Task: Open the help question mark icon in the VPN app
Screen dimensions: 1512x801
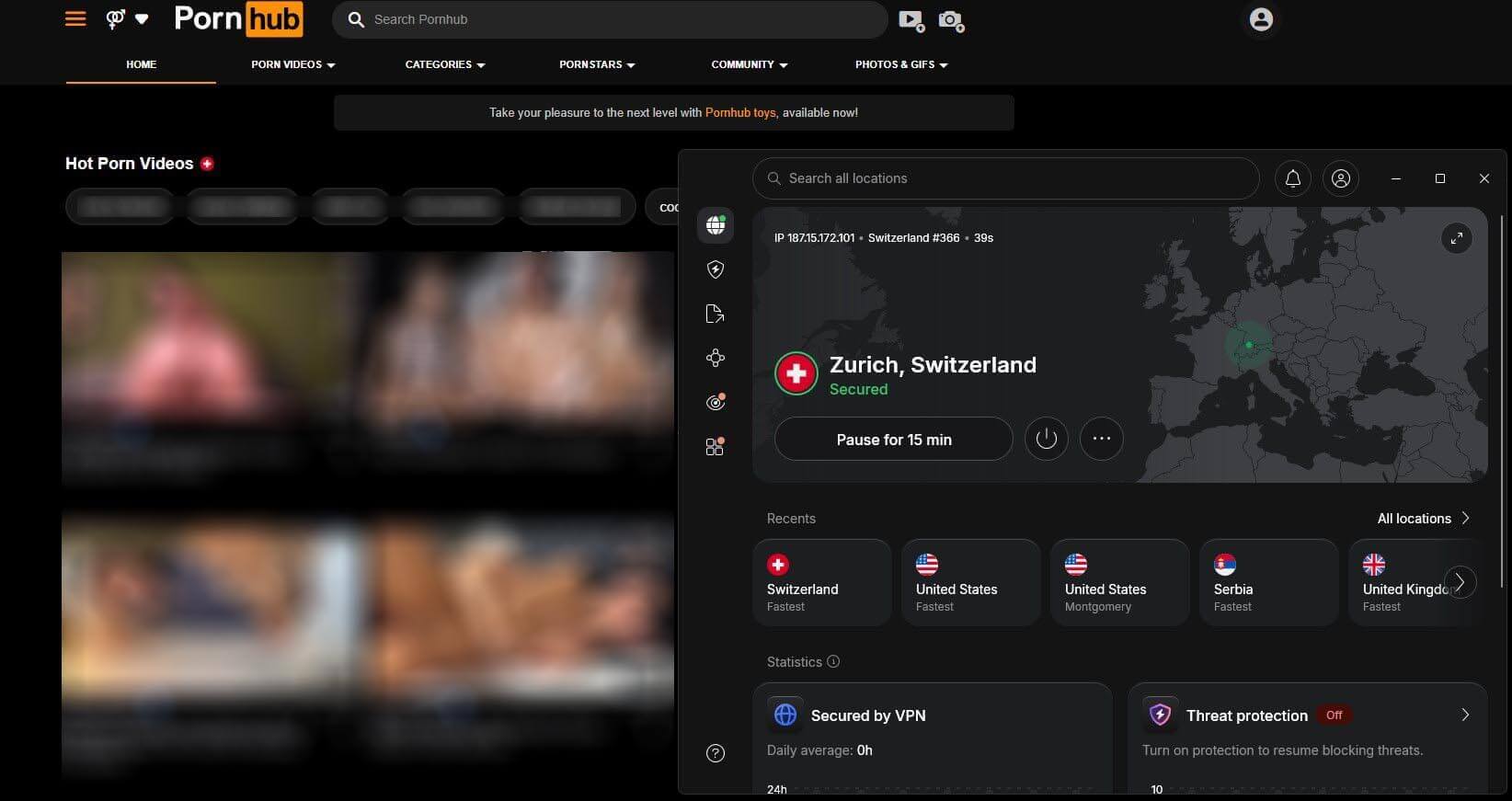Action: click(x=715, y=753)
